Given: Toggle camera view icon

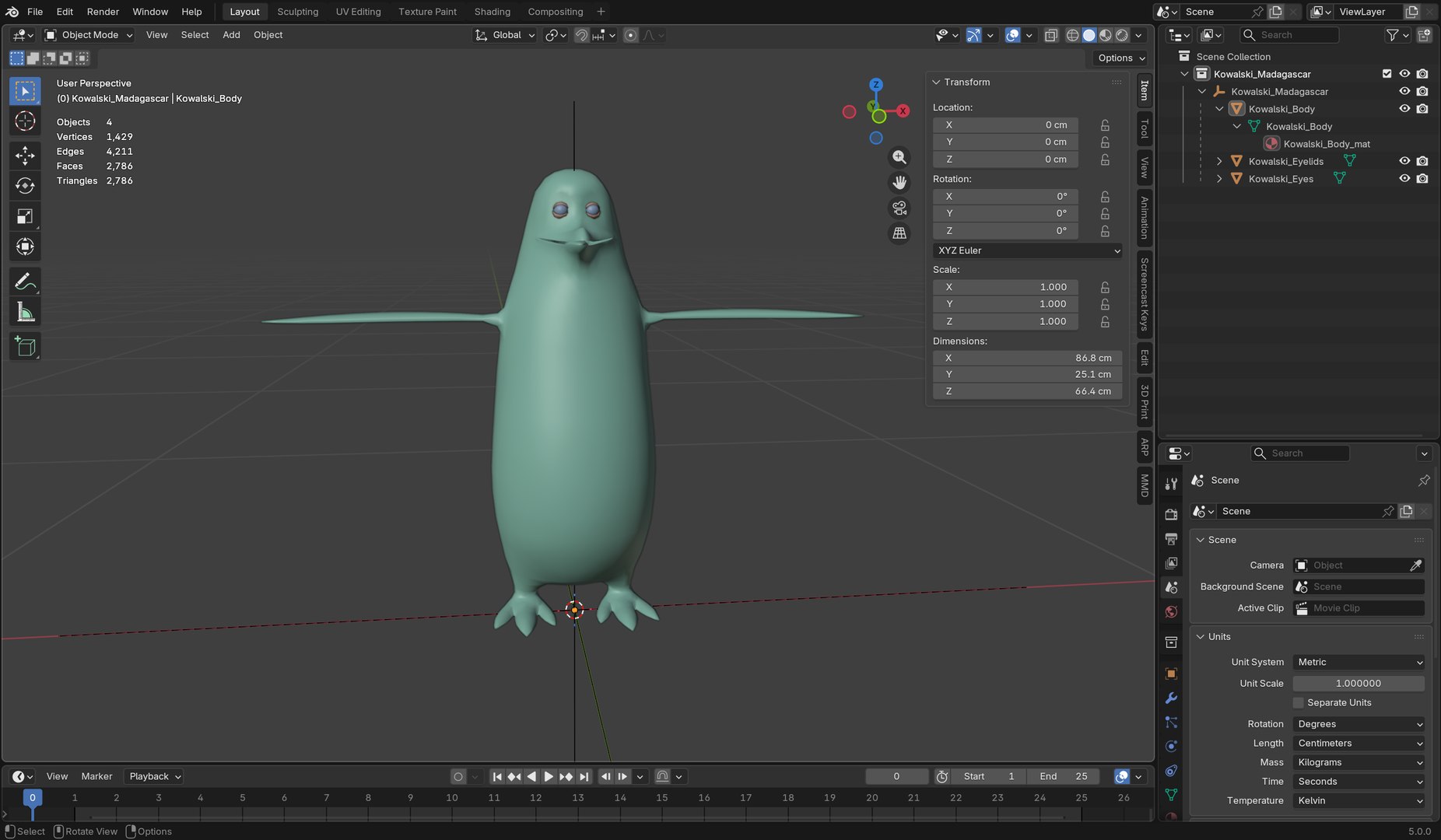Looking at the screenshot, I should [899, 208].
